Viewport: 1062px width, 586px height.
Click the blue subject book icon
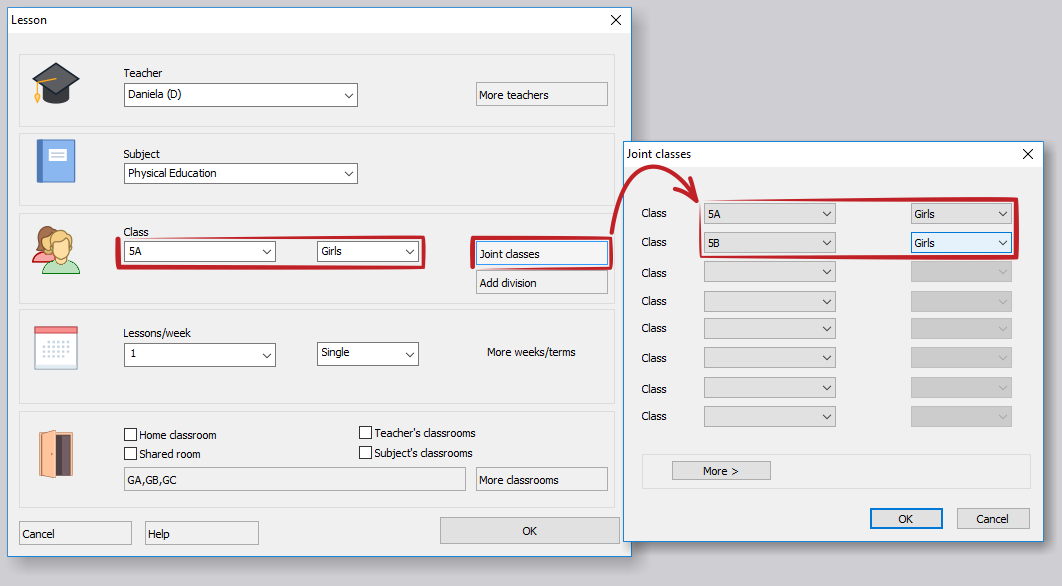pyautogui.click(x=56, y=161)
